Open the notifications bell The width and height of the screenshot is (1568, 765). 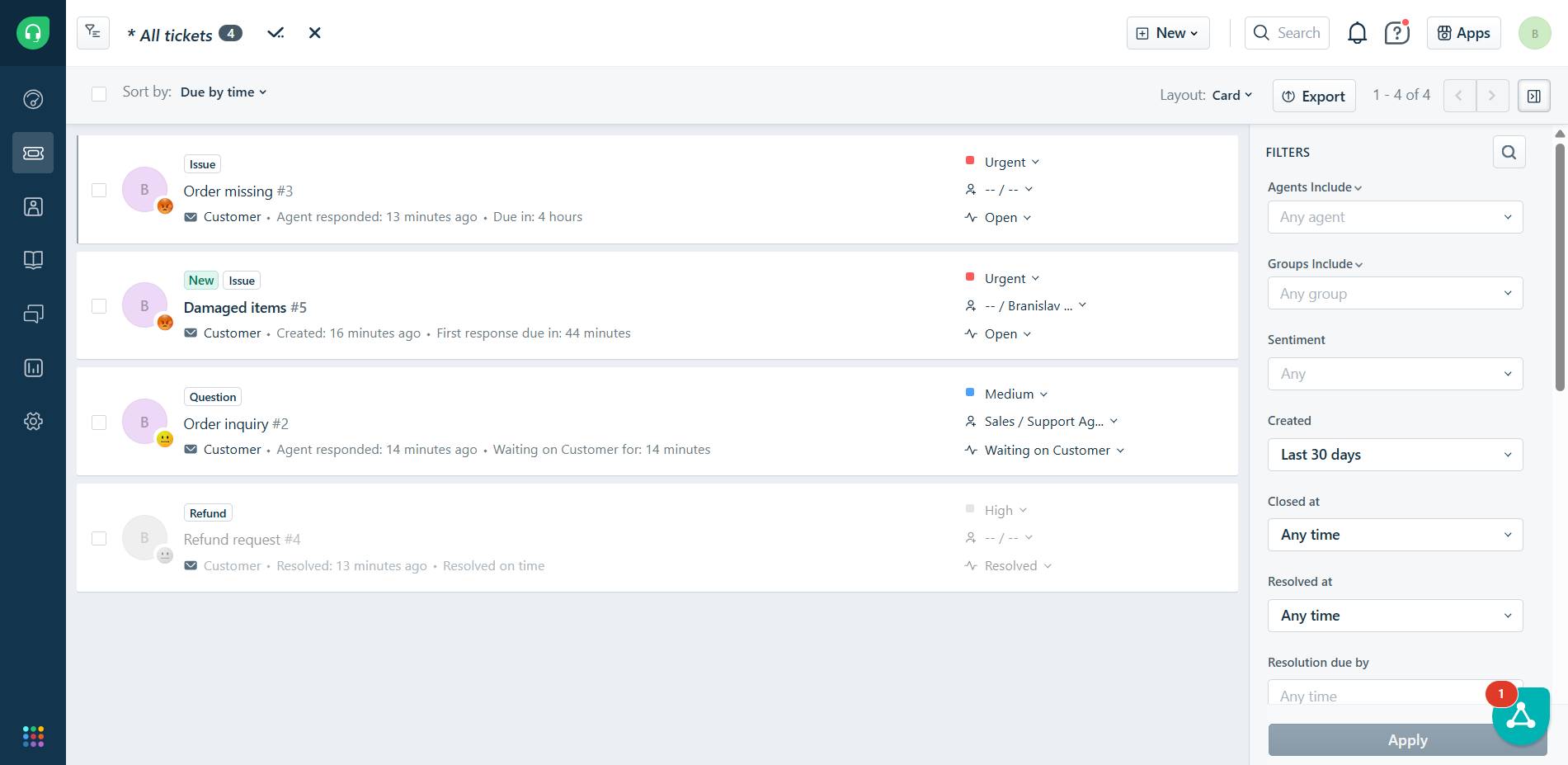pos(1357,33)
